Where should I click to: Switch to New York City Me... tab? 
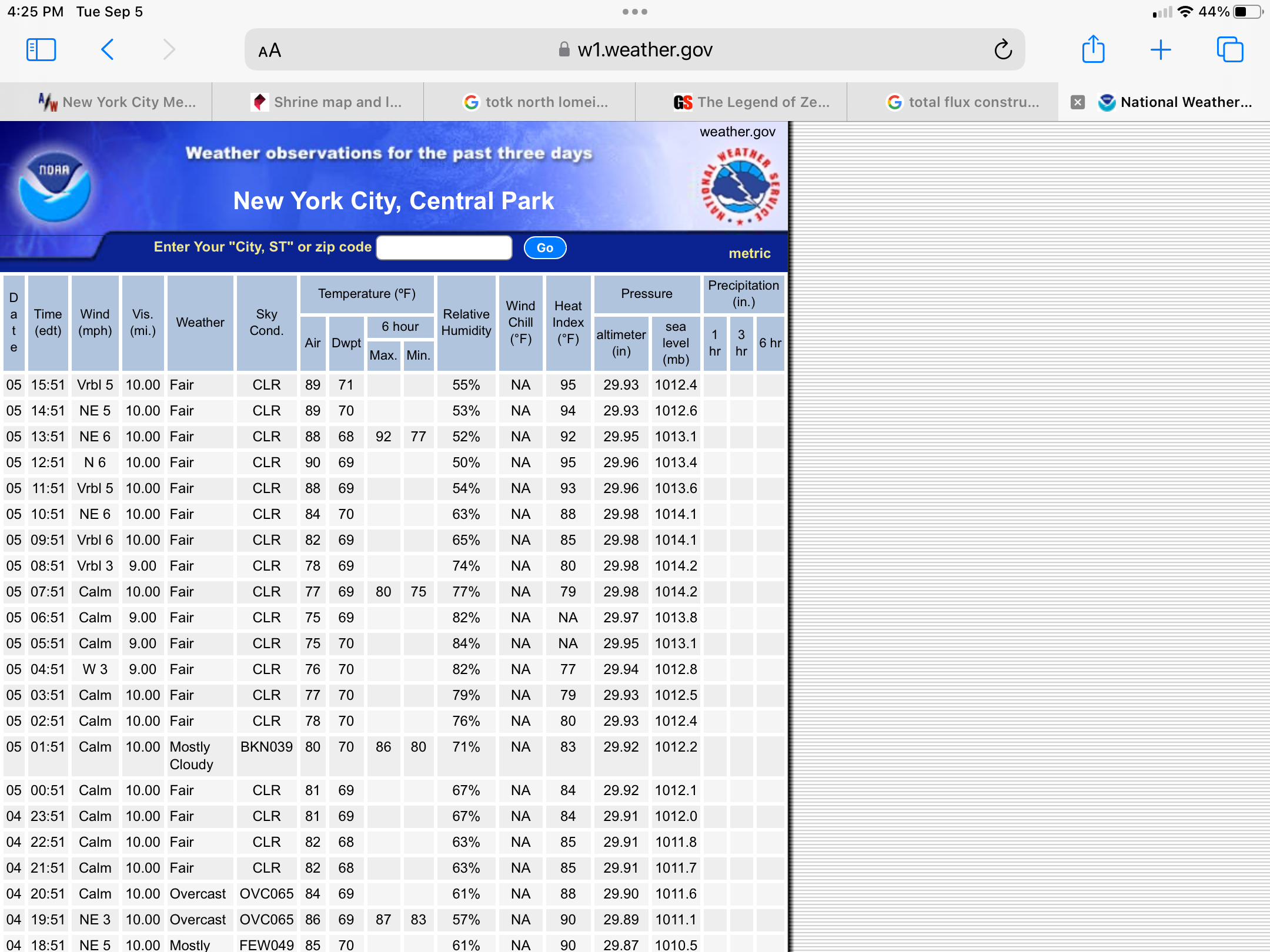point(118,102)
